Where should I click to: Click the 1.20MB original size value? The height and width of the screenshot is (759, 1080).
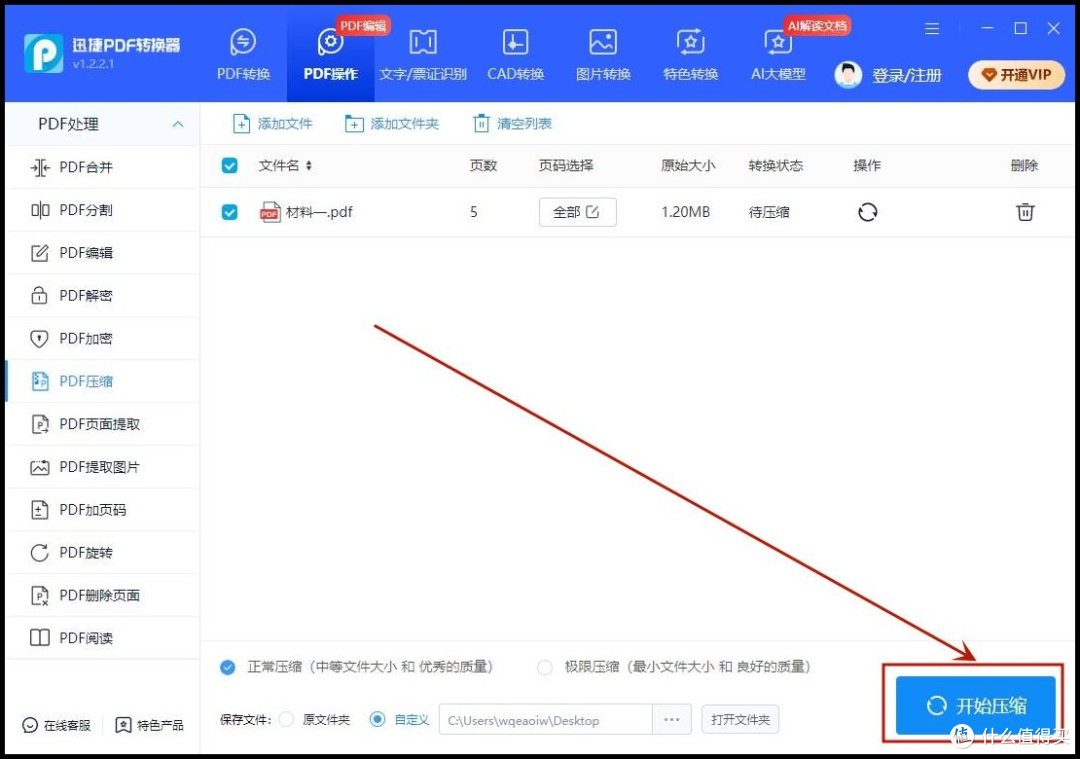[x=685, y=212]
